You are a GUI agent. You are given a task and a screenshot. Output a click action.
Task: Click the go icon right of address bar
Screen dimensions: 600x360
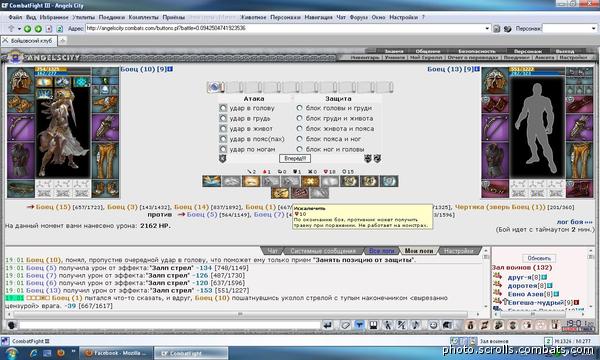[496, 29]
